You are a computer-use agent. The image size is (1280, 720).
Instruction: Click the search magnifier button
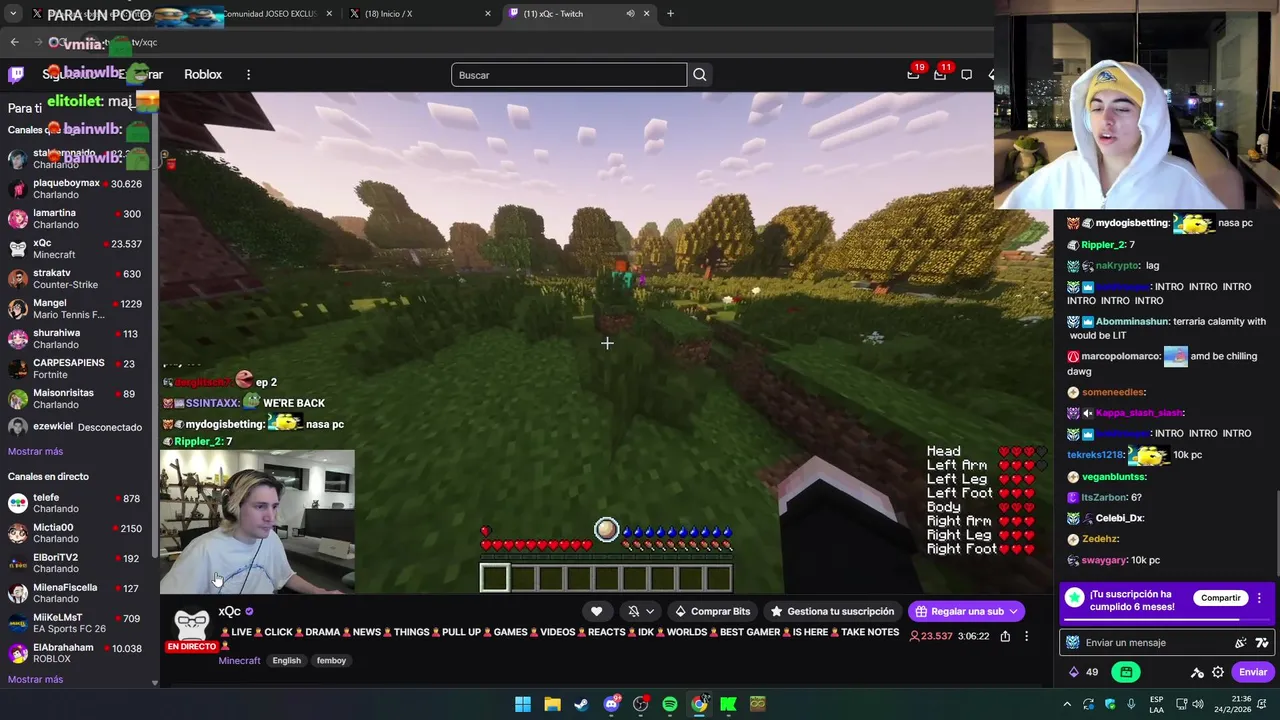tap(700, 75)
